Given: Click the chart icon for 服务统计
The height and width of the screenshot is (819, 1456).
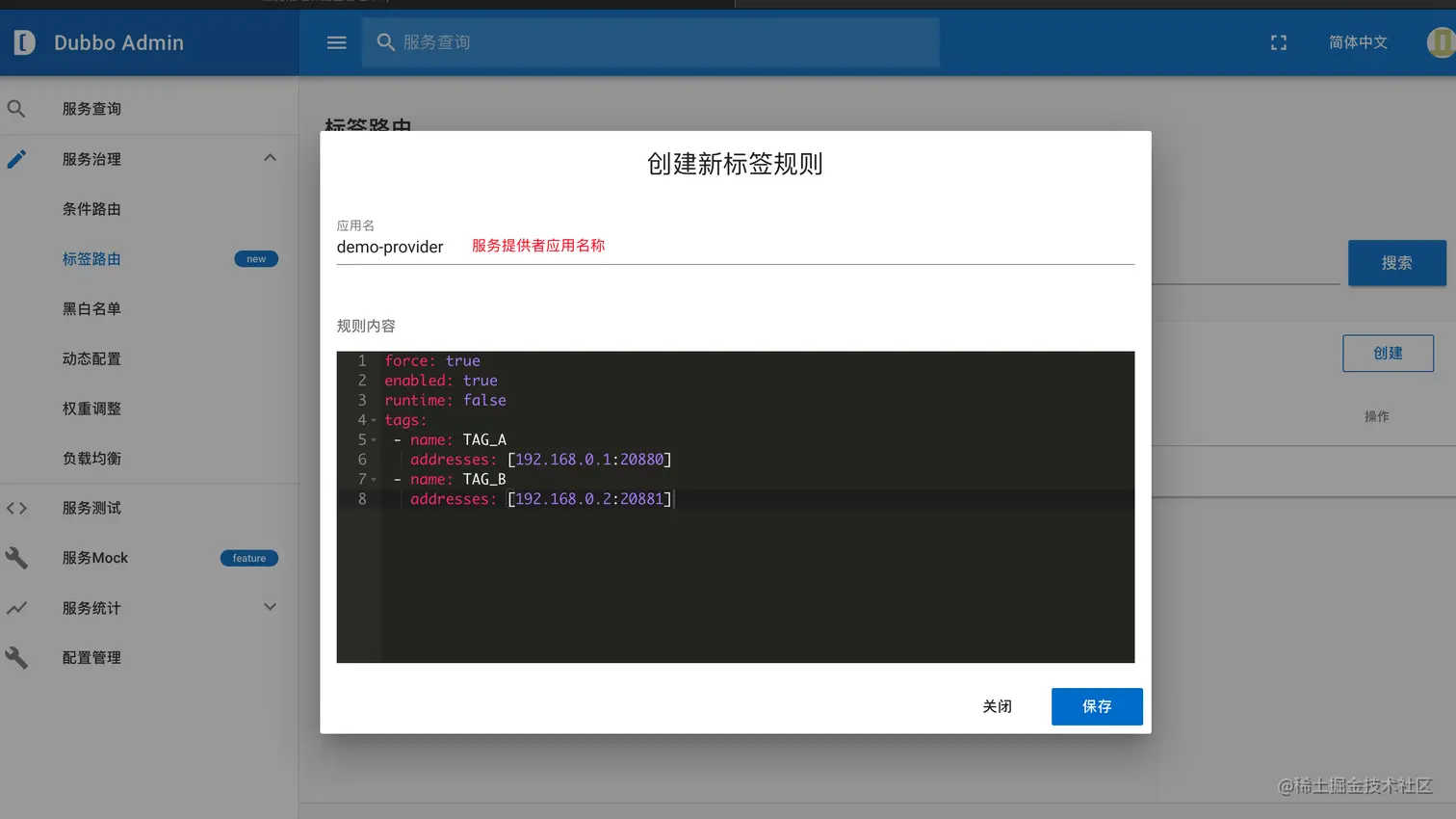Looking at the screenshot, I should coord(16,608).
